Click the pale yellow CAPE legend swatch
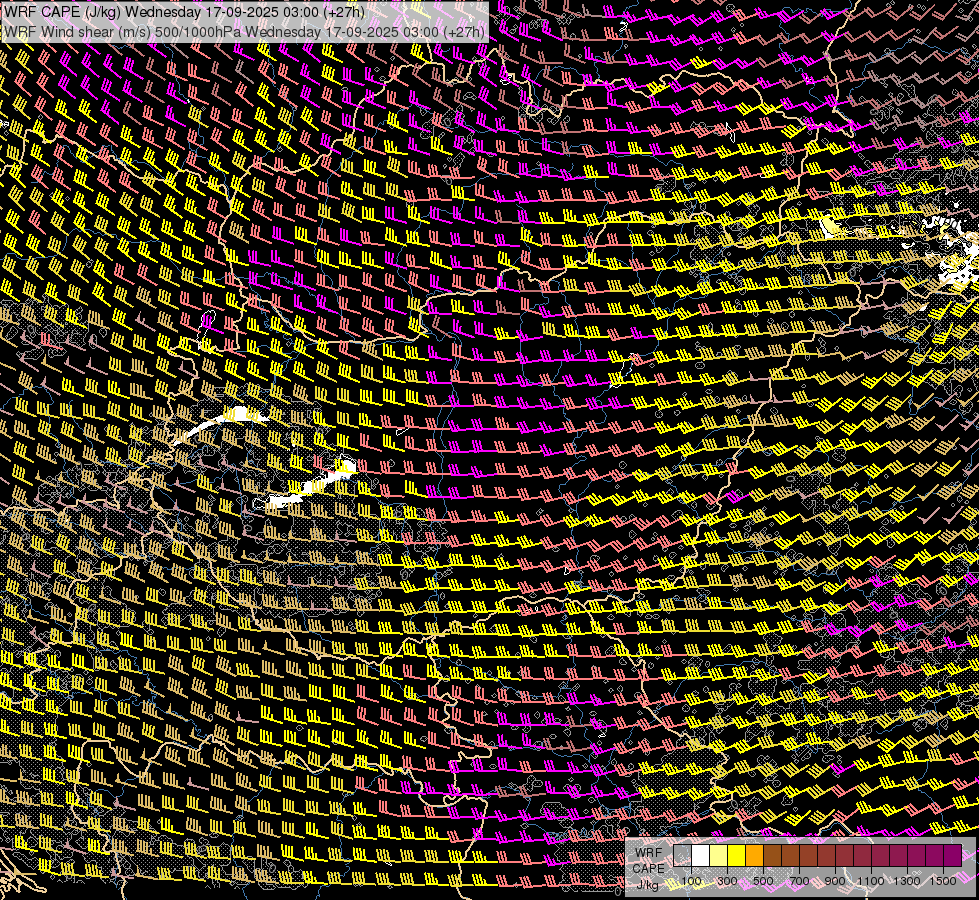The height and width of the screenshot is (900, 979). [x=719, y=855]
